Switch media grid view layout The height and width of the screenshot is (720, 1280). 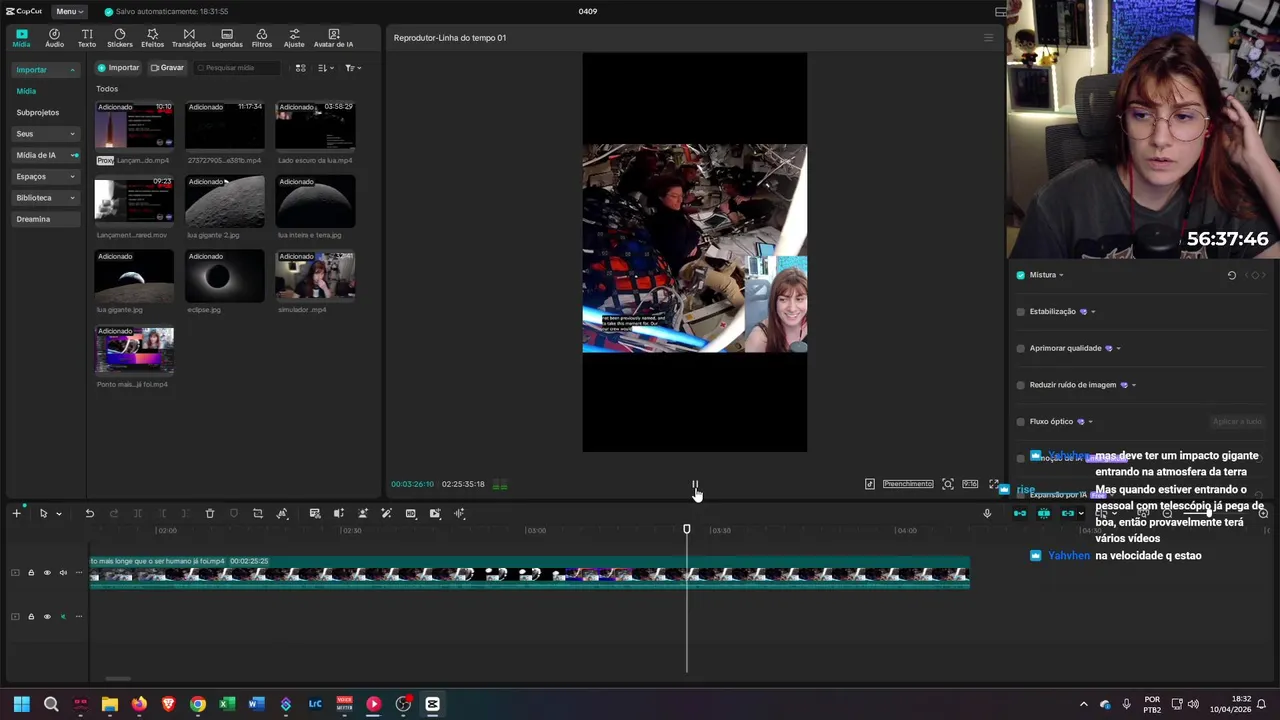point(300,68)
